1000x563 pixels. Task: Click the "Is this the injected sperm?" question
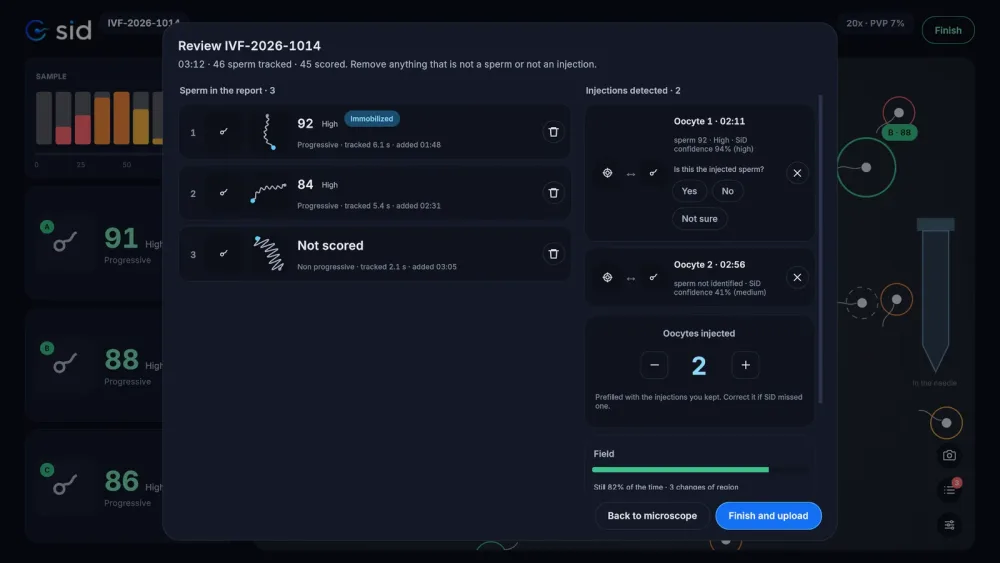(x=719, y=170)
